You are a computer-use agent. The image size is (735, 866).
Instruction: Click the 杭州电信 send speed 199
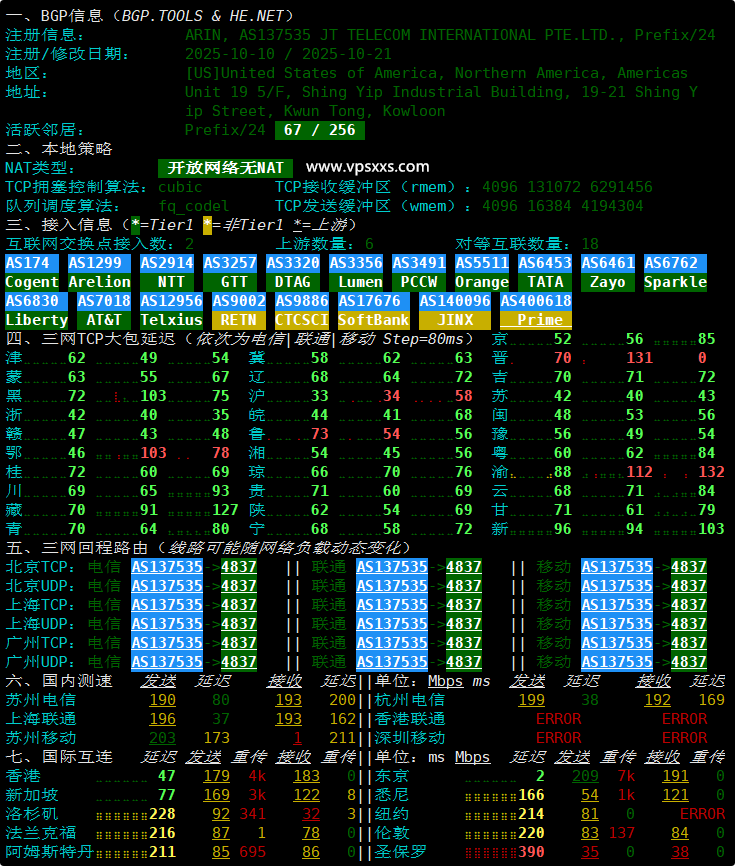coord(531,700)
